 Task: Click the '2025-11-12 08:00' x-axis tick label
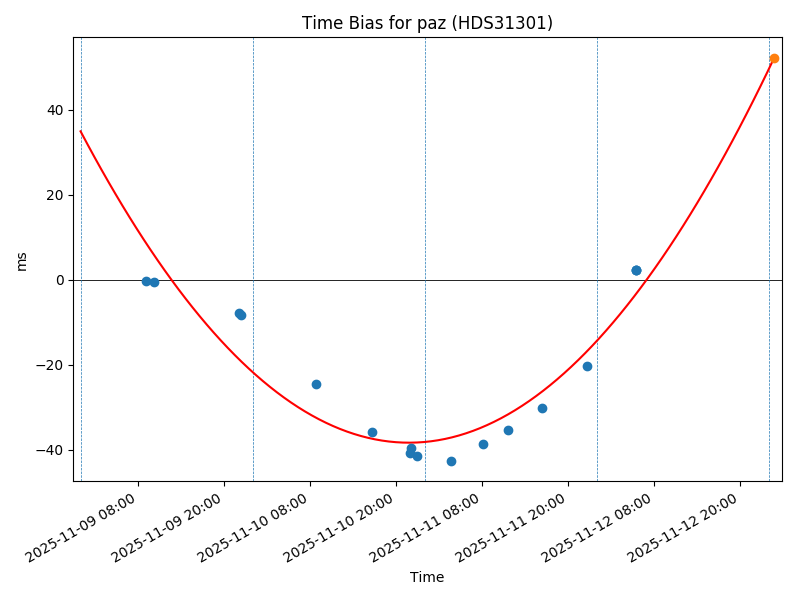point(600,525)
